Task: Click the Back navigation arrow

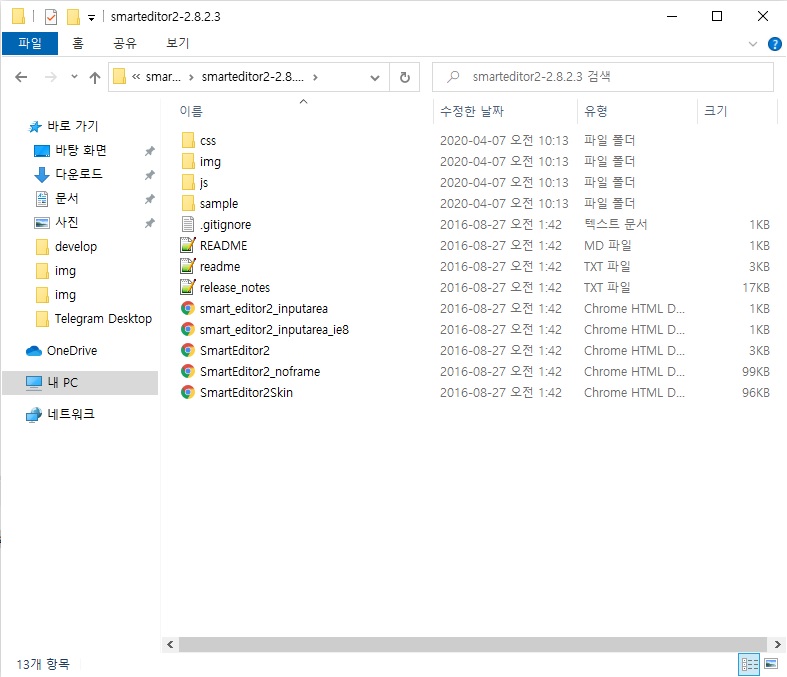Action: coord(21,77)
